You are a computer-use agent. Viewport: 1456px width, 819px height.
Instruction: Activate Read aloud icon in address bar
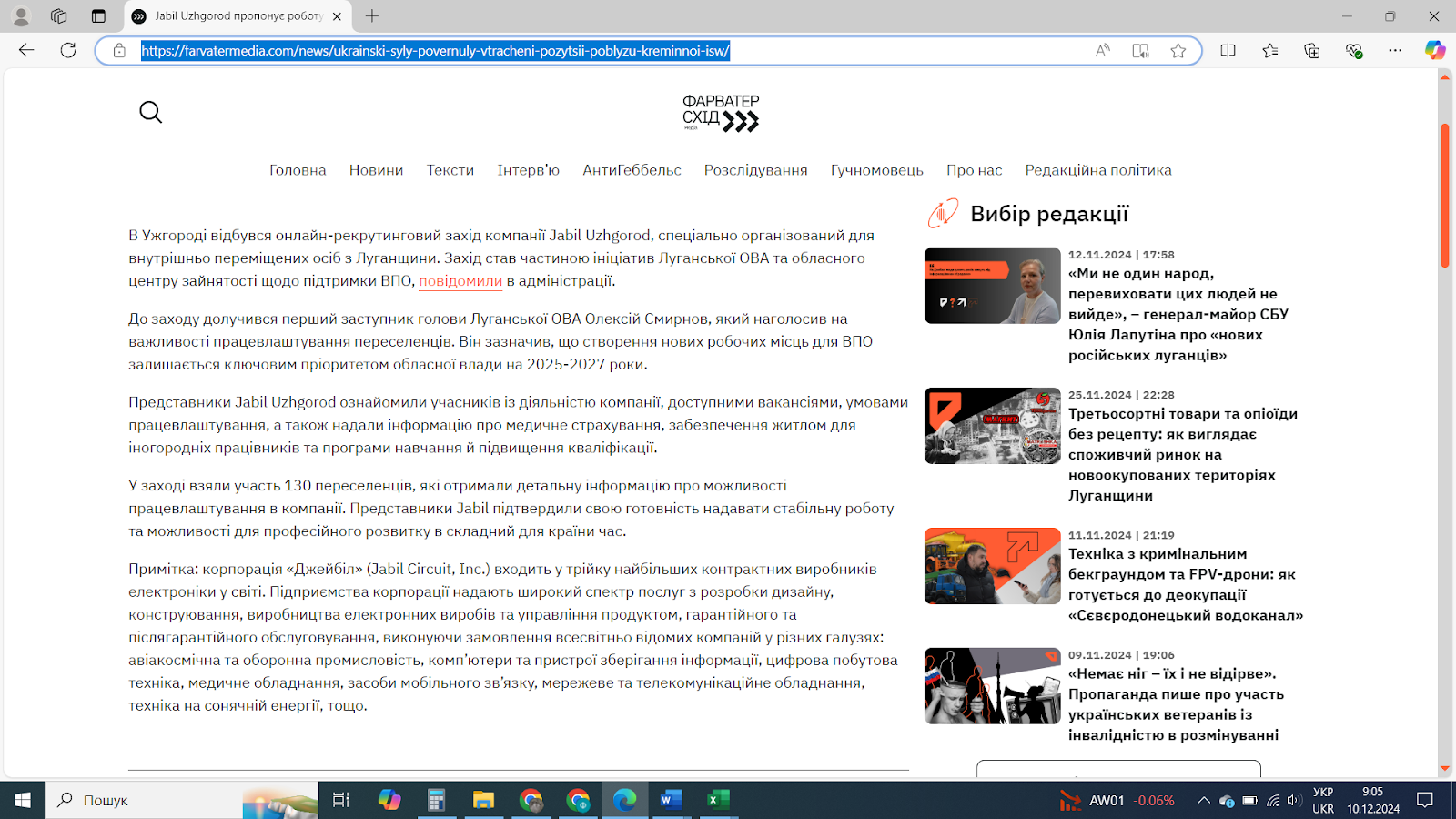coord(1102,51)
